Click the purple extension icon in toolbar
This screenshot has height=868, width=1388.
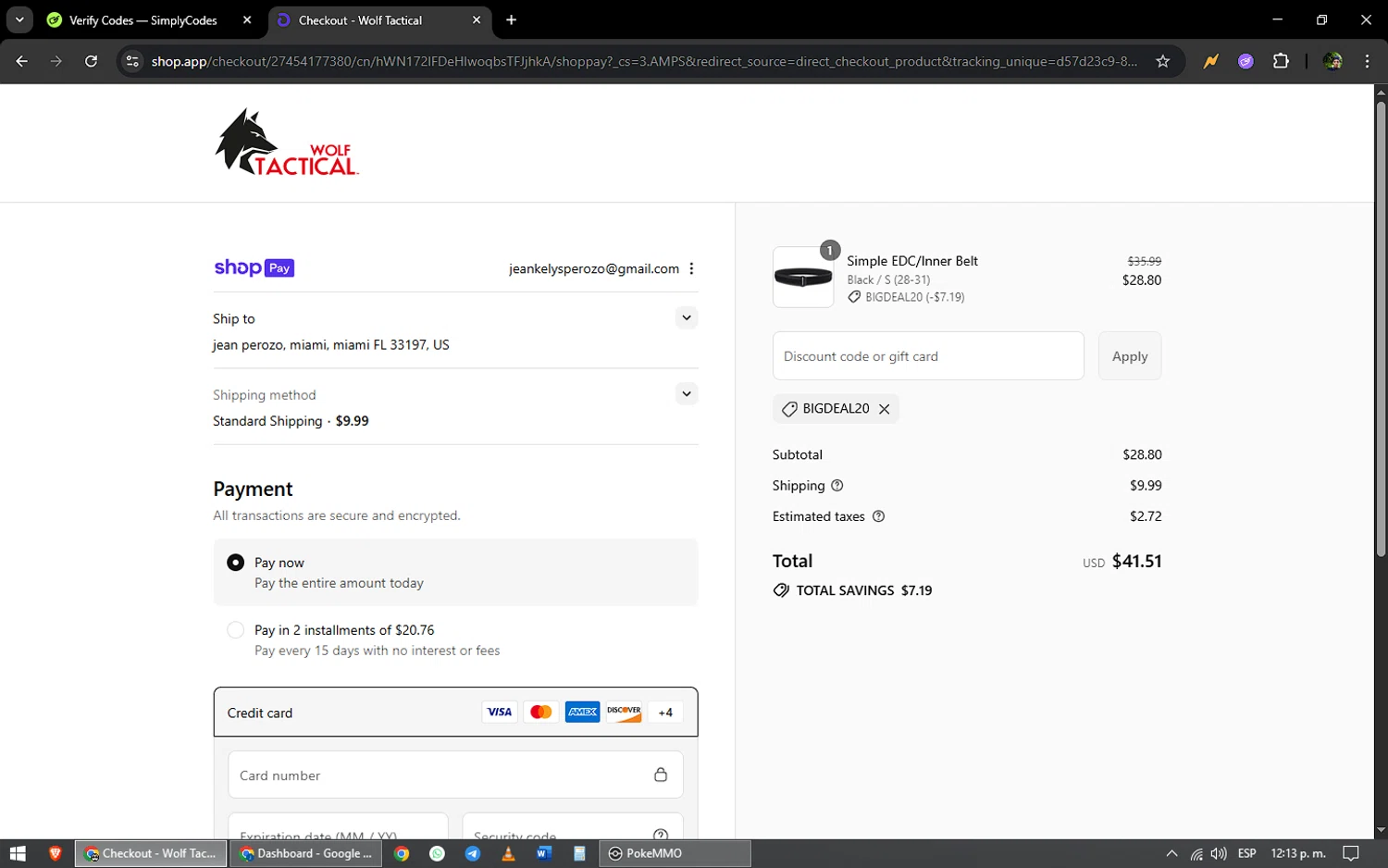(x=1245, y=61)
